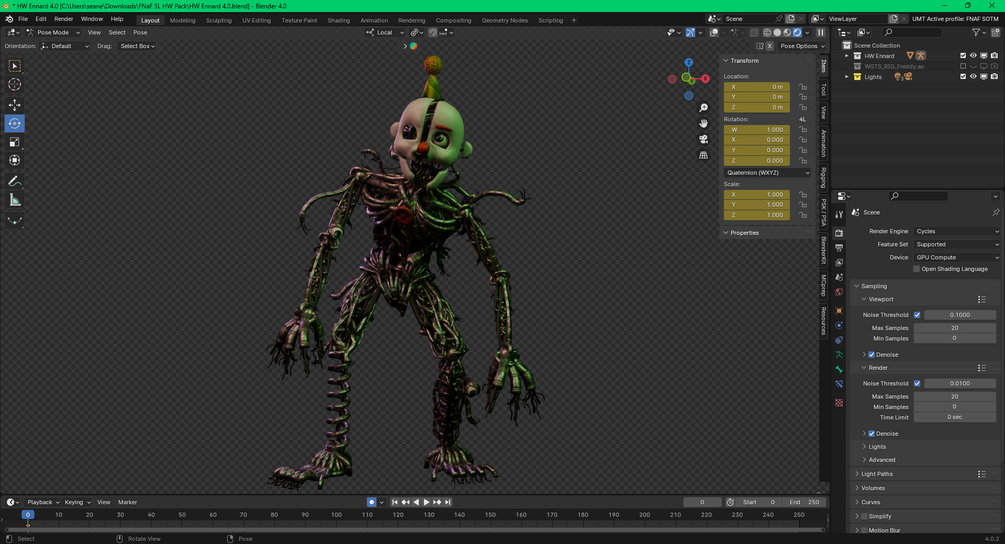Disable the Viewport Denoise checkbox

872,355
